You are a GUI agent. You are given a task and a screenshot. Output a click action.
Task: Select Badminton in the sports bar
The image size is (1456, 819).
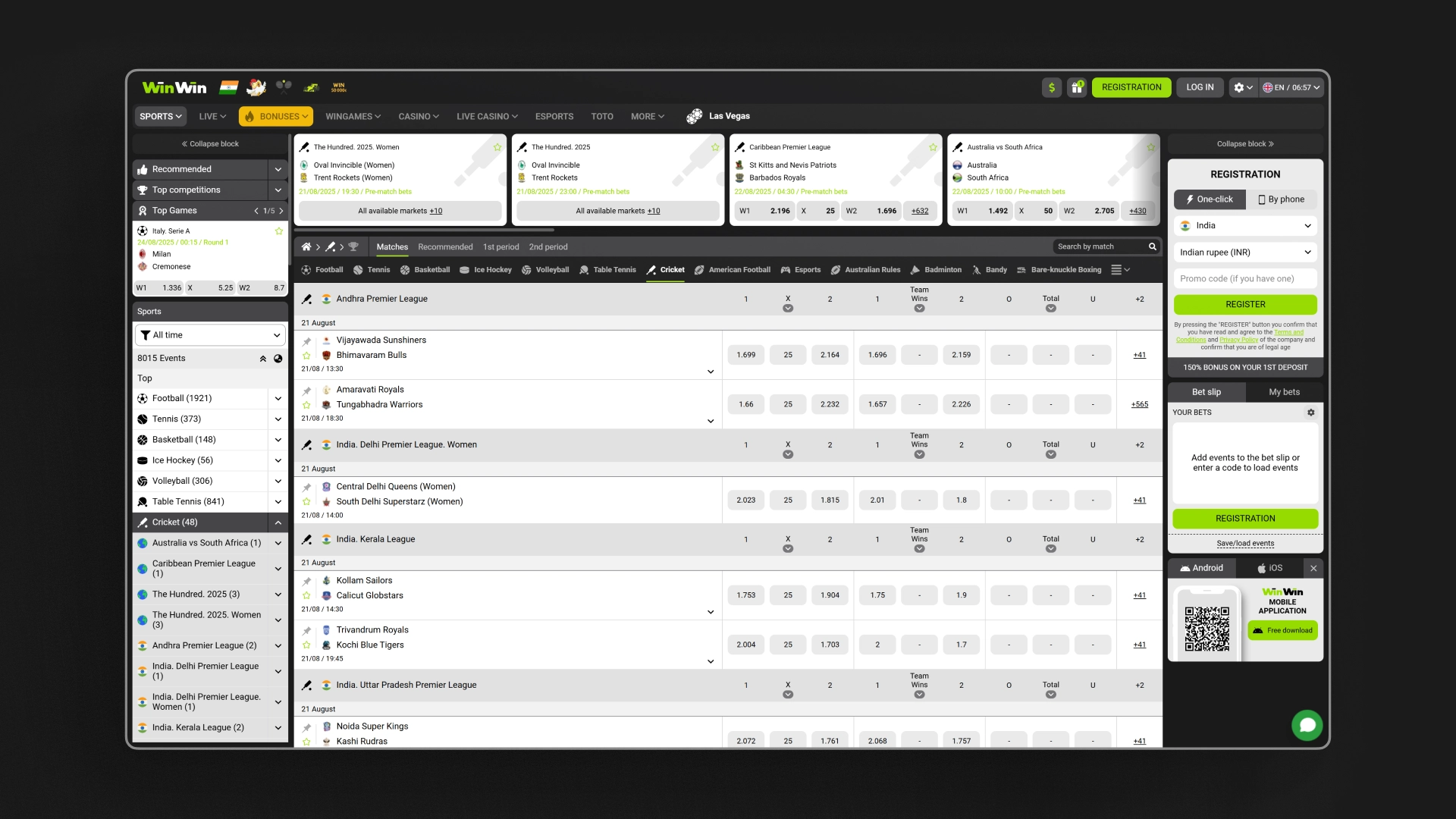tap(936, 270)
